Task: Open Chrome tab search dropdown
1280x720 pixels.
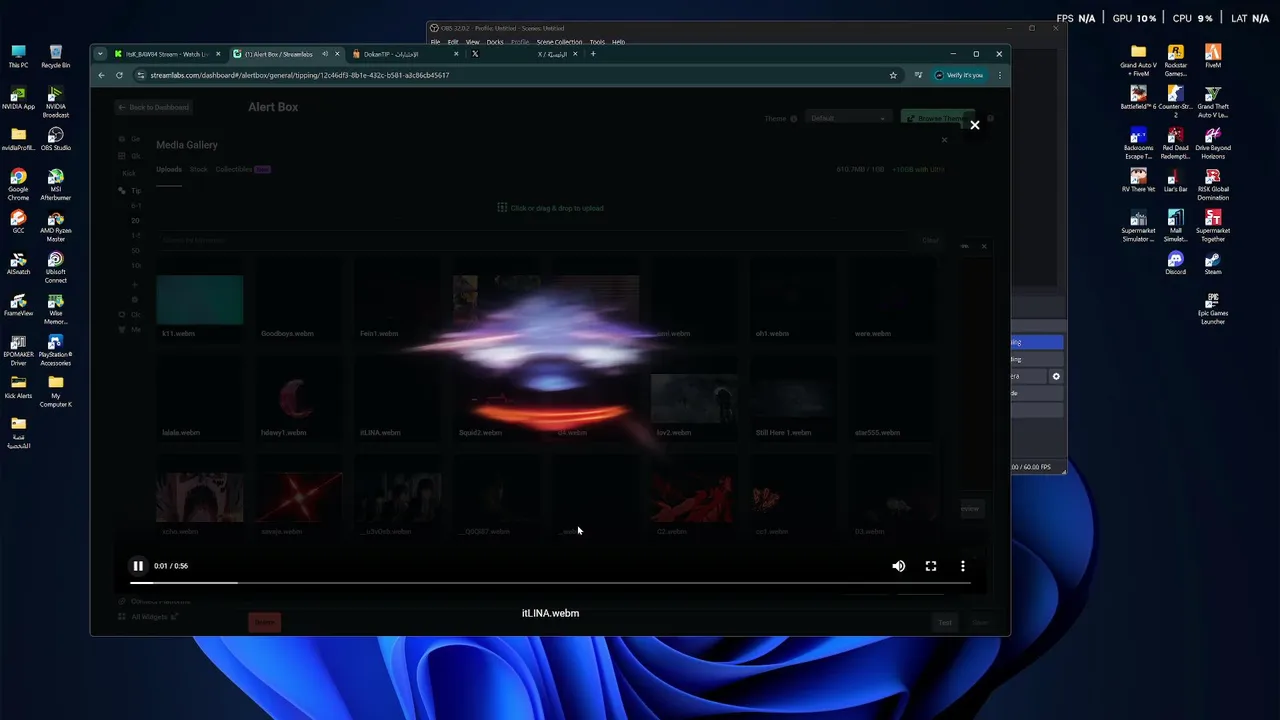Action: point(100,54)
